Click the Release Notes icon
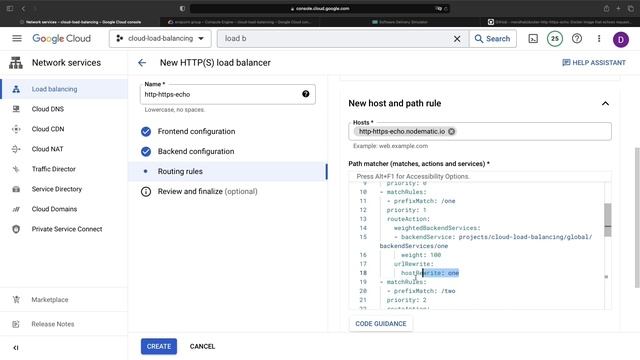Image resolution: width=640 pixels, height=360 pixels. pos(16,324)
